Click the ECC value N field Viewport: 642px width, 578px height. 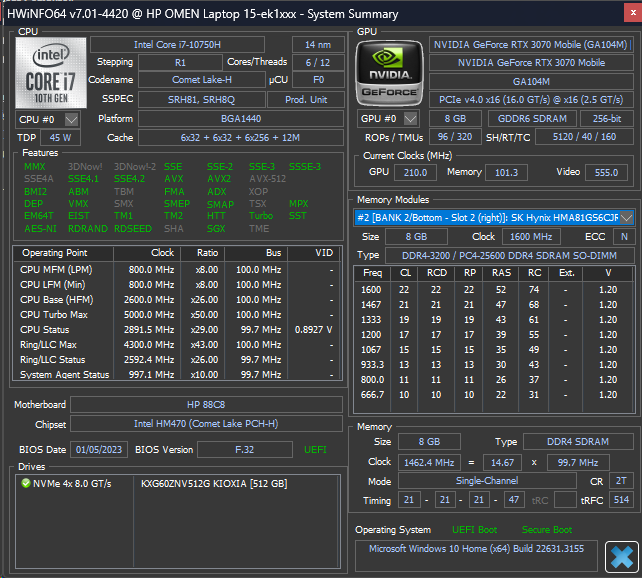tap(624, 237)
